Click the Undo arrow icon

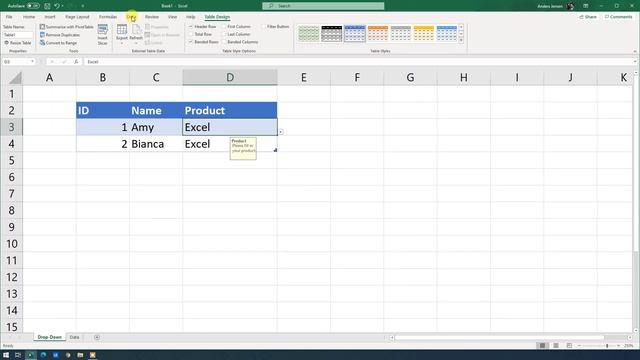pyautogui.click(x=57, y=6)
